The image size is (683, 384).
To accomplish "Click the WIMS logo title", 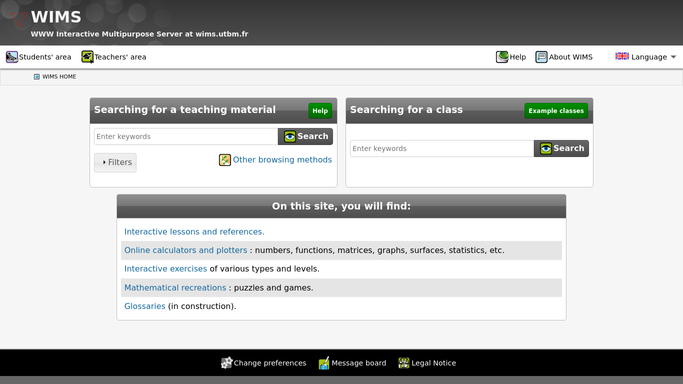I will pos(56,17).
